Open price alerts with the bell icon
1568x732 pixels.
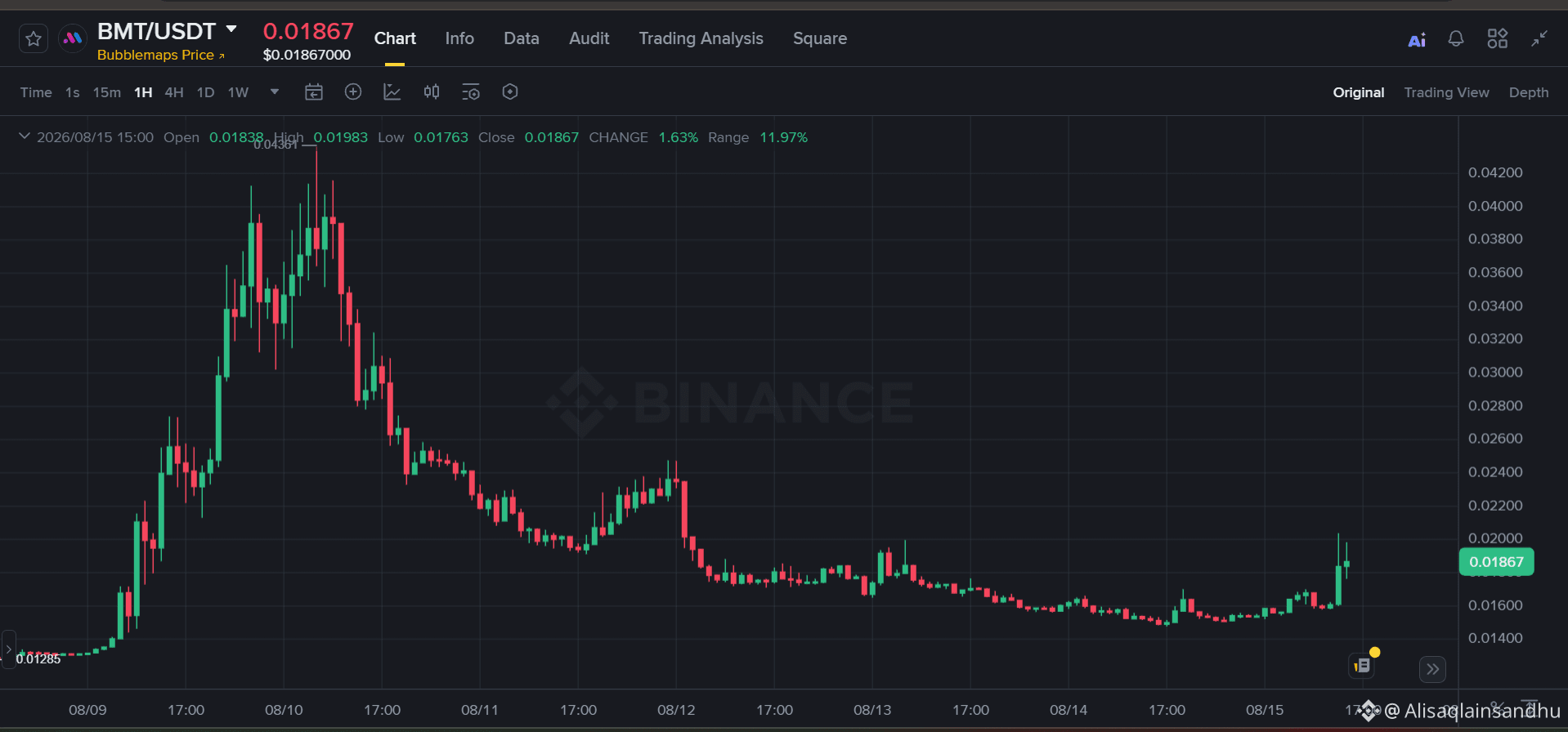click(1456, 38)
